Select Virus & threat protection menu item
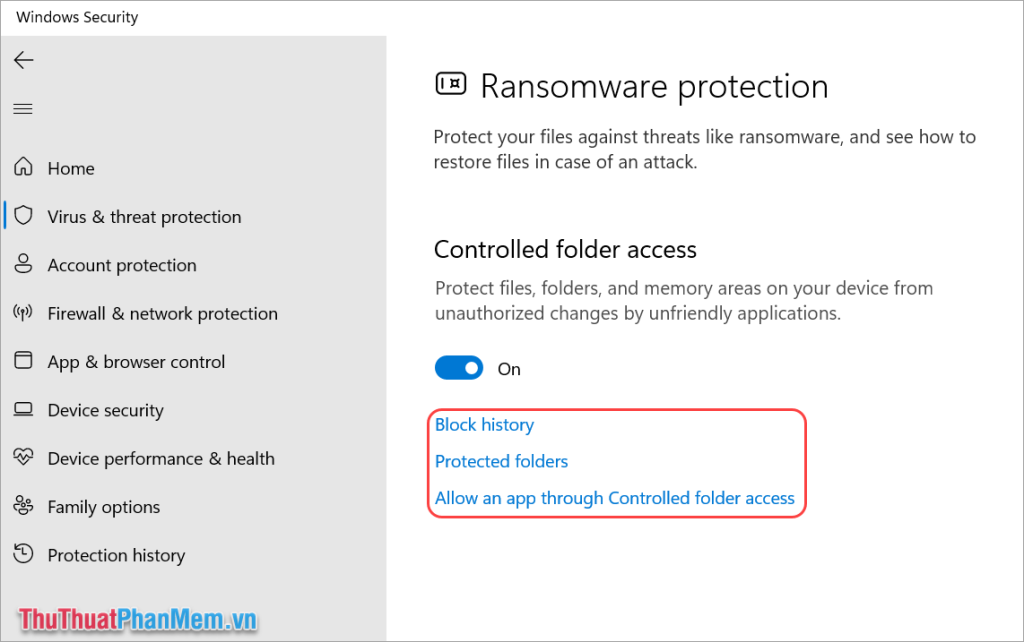The width and height of the screenshot is (1024, 642). click(x=144, y=217)
